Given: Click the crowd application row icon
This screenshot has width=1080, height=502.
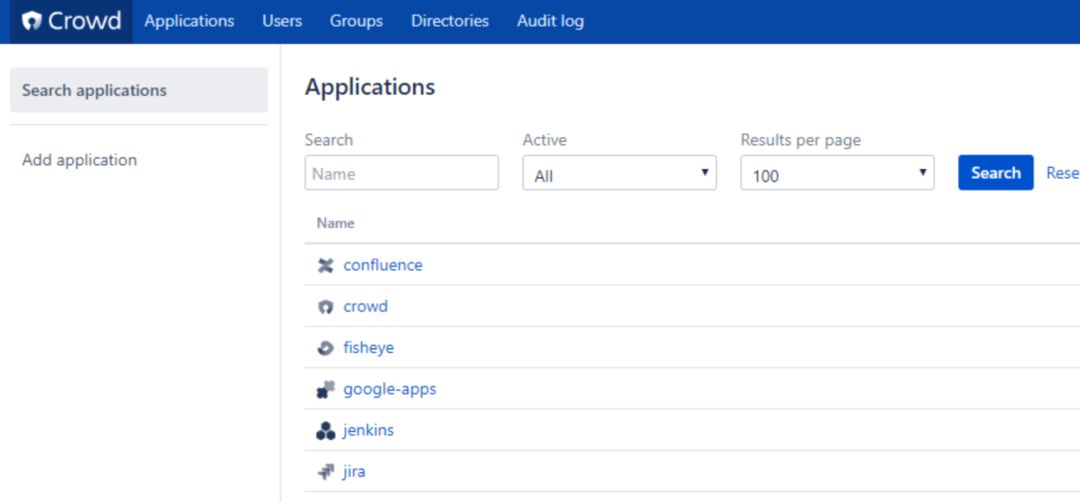Looking at the screenshot, I should tap(325, 307).
